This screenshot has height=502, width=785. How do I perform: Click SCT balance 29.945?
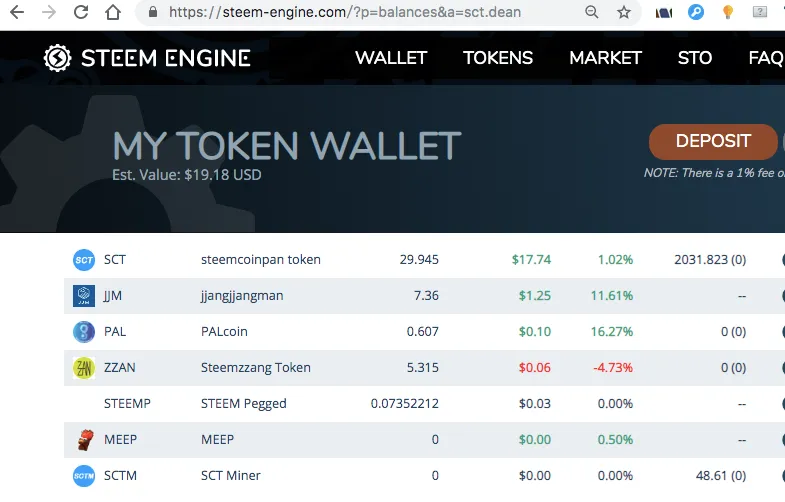tap(419, 260)
